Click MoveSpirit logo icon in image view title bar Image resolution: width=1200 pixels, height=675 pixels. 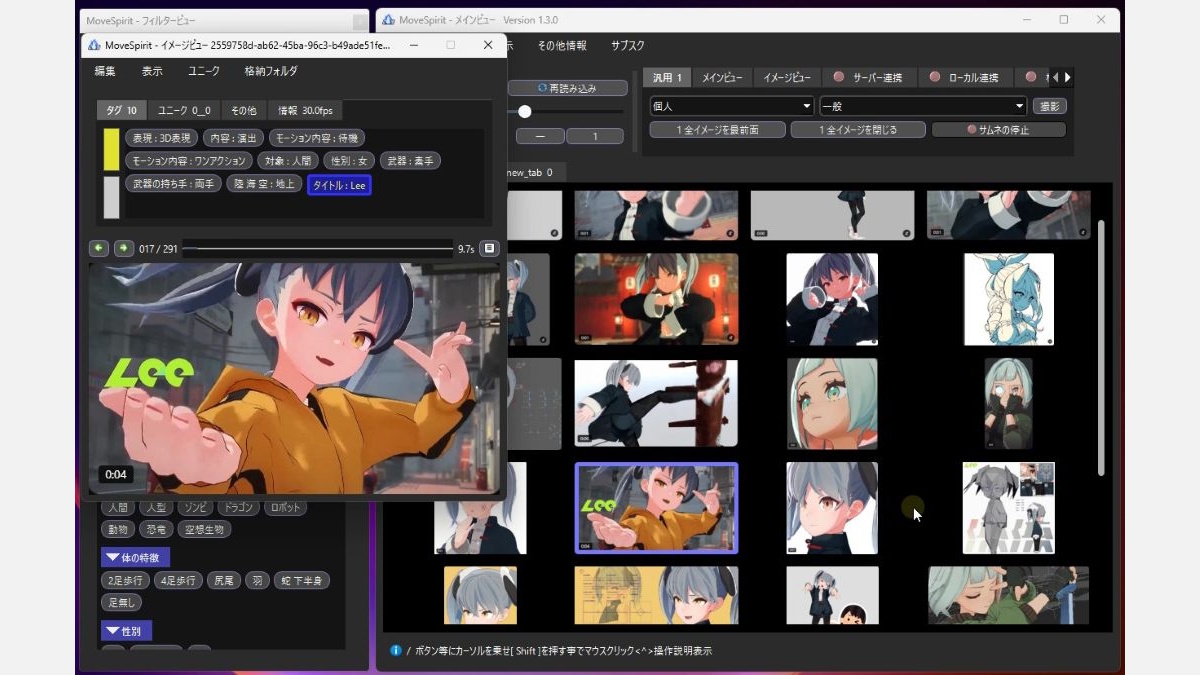94,45
